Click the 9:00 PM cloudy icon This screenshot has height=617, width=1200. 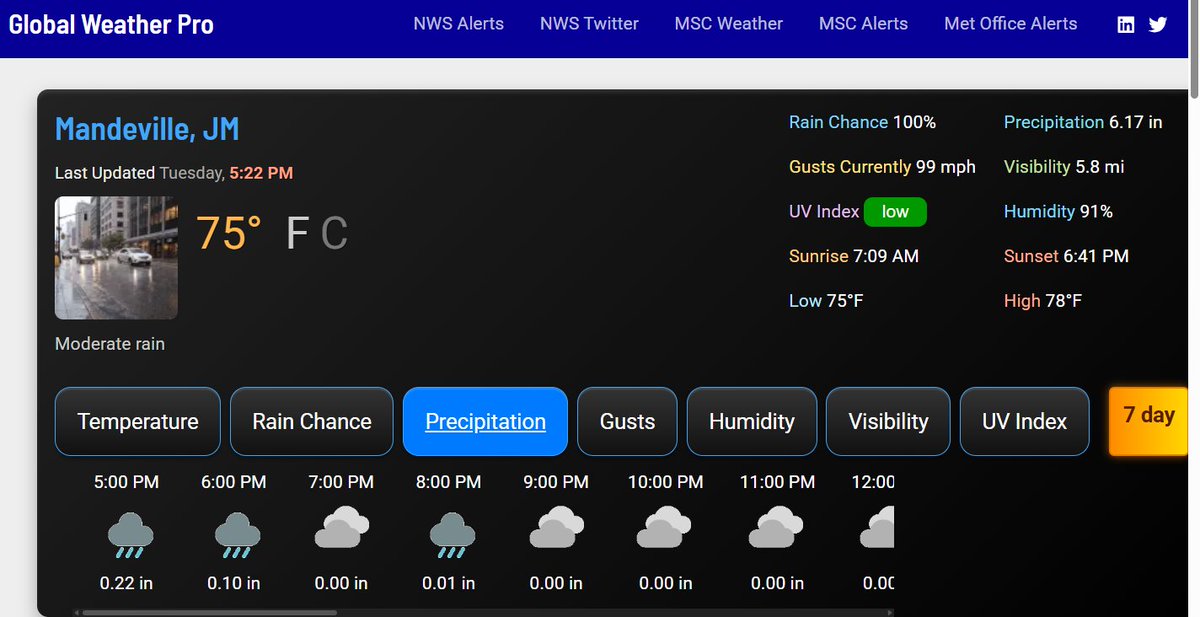pyautogui.click(x=557, y=527)
